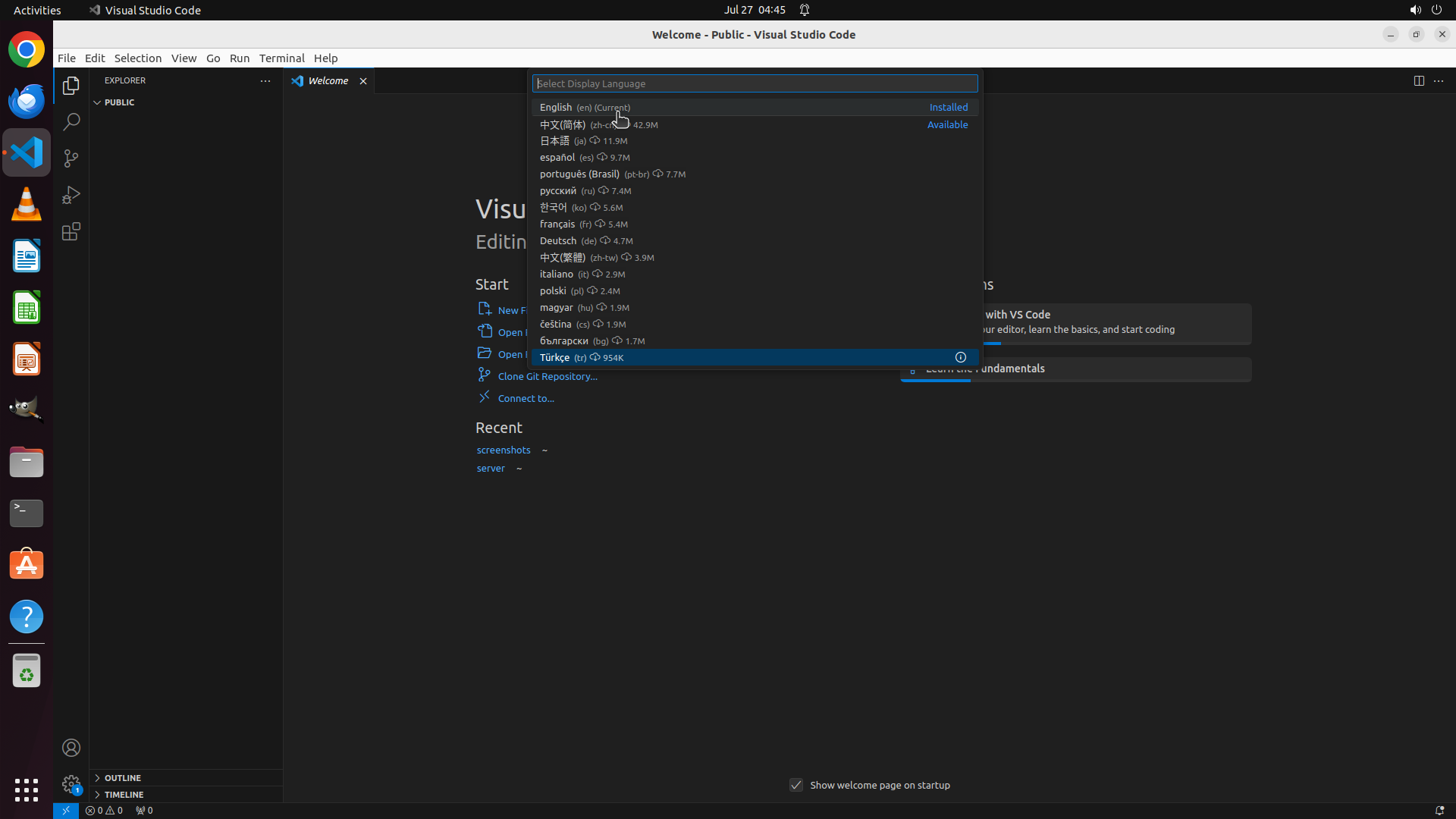This screenshot has height=819, width=1456.
Task: Click the Accounts icon
Action: (x=71, y=748)
